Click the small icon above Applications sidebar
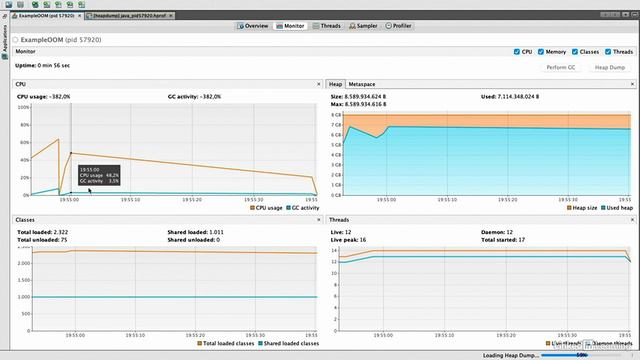 point(5,16)
